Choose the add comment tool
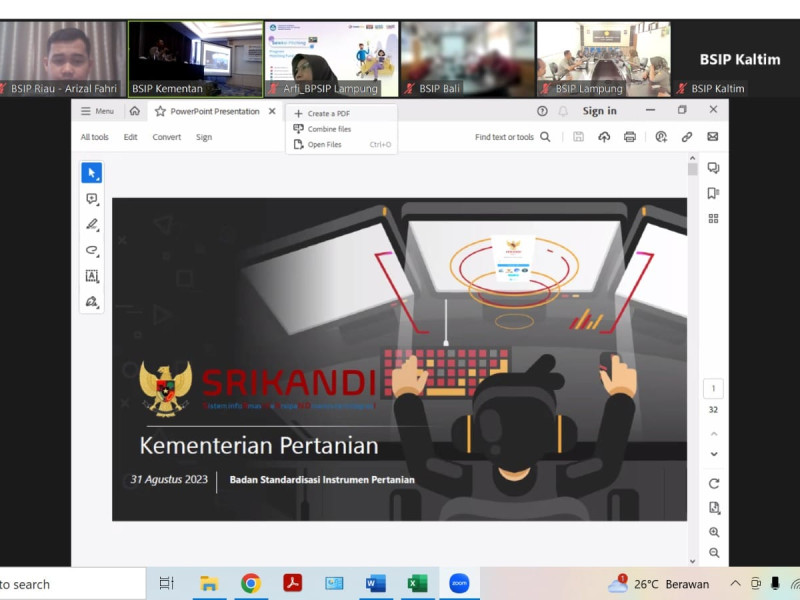Viewport: 800px width, 600px height. (92, 199)
